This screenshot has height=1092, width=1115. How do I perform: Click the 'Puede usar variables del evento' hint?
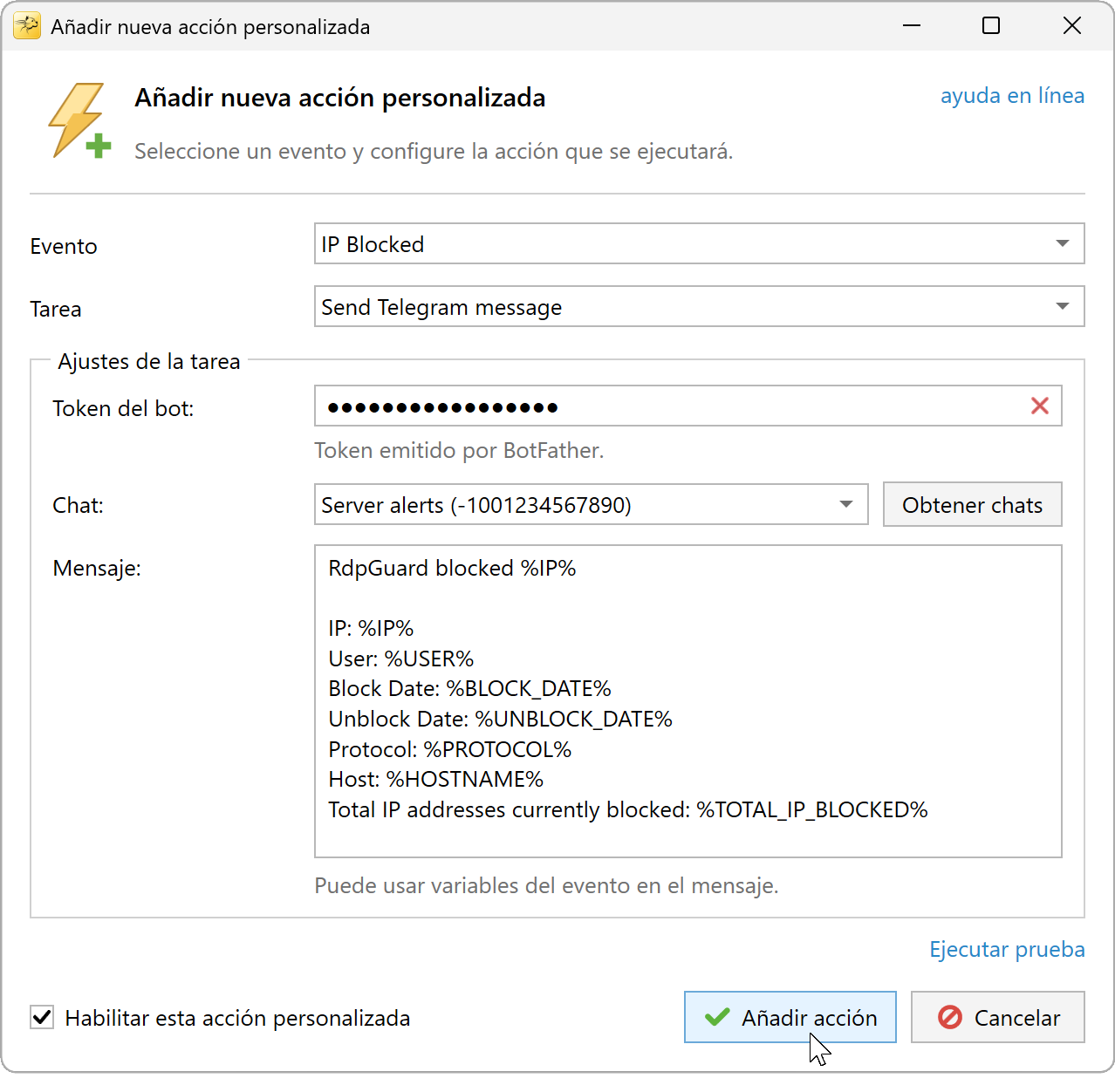546,885
